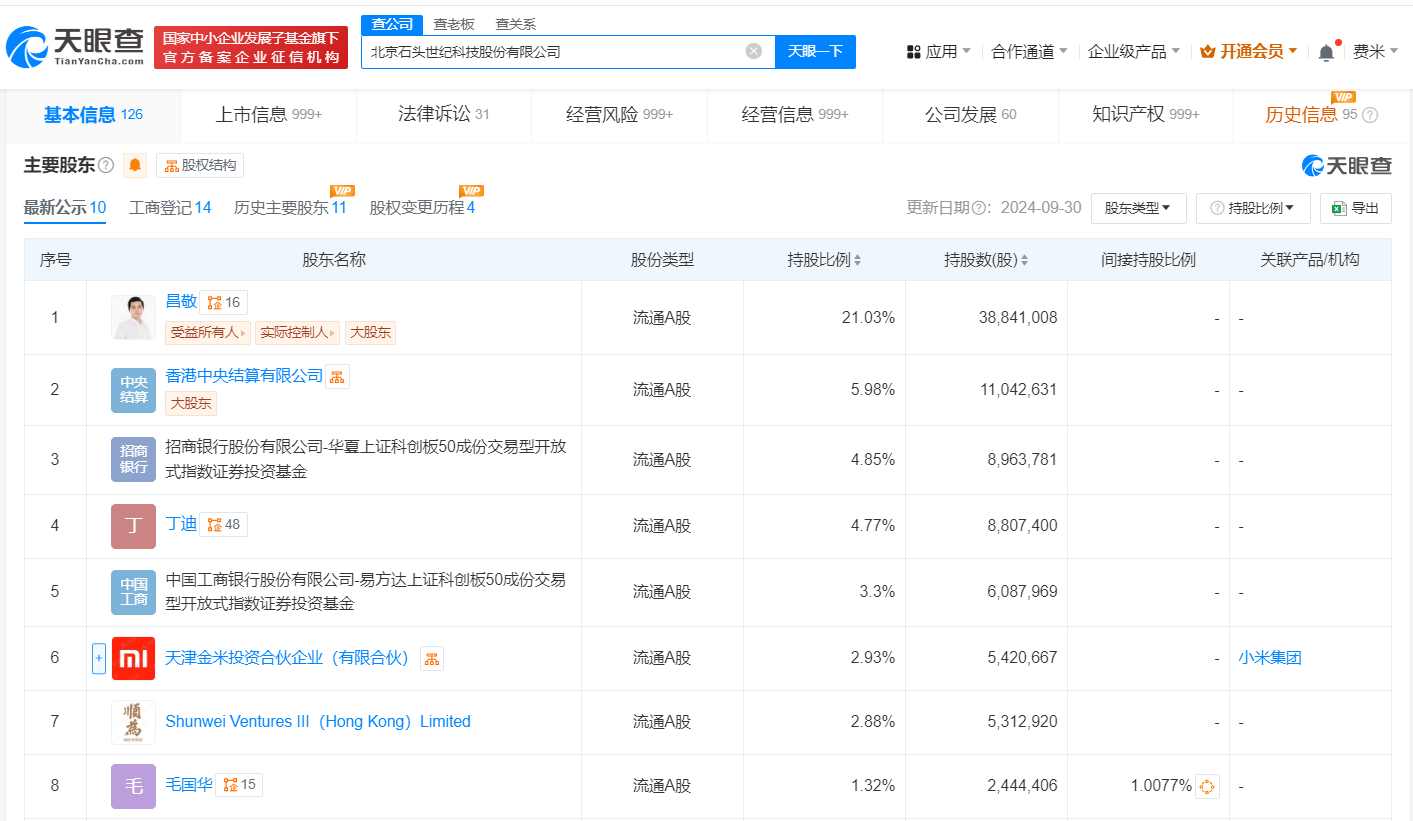Open equity chart icon next to 丁迪
The height and width of the screenshot is (821, 1413).
[x=223, y=524]
